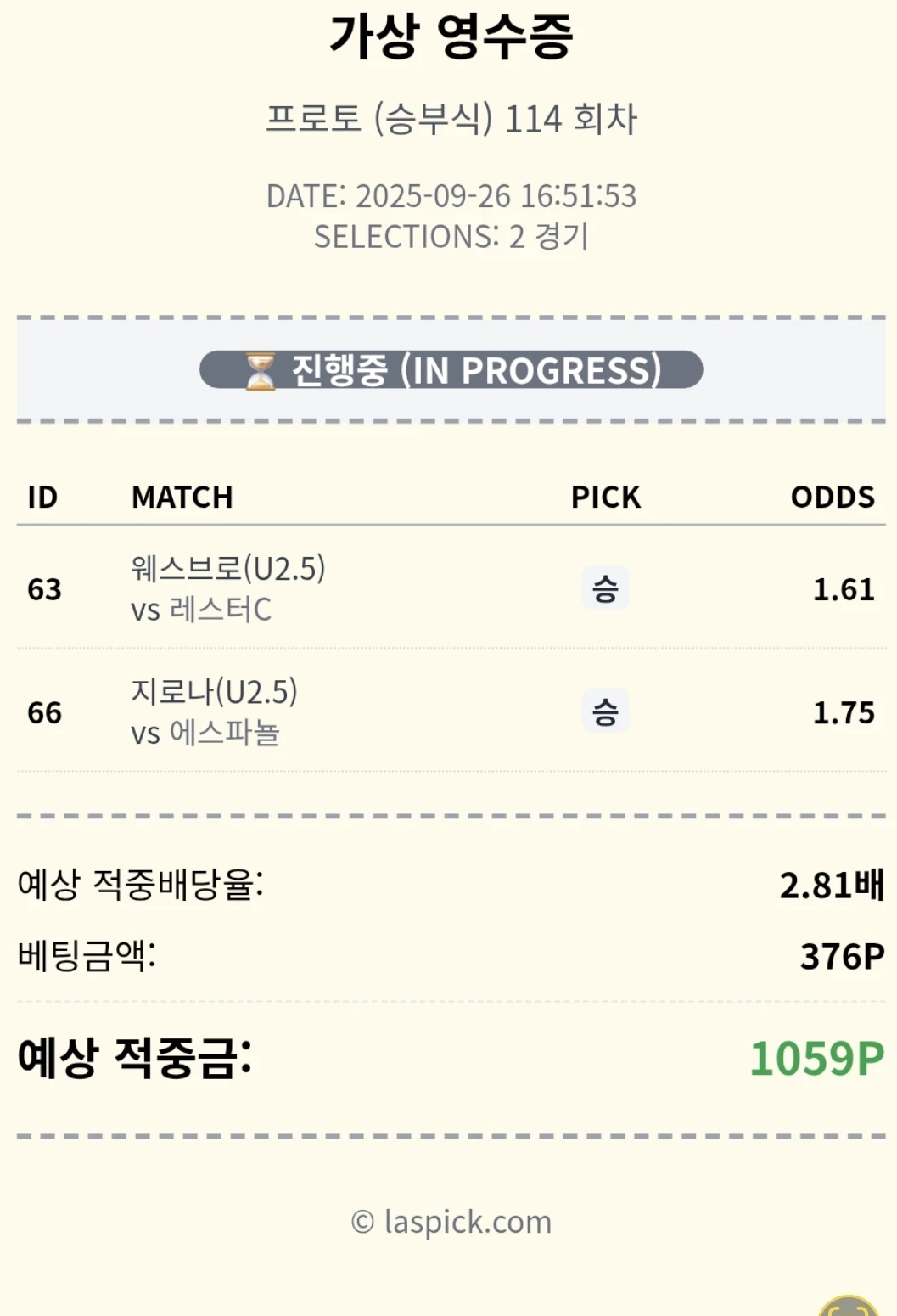Click the ID column header

[42, 497]
